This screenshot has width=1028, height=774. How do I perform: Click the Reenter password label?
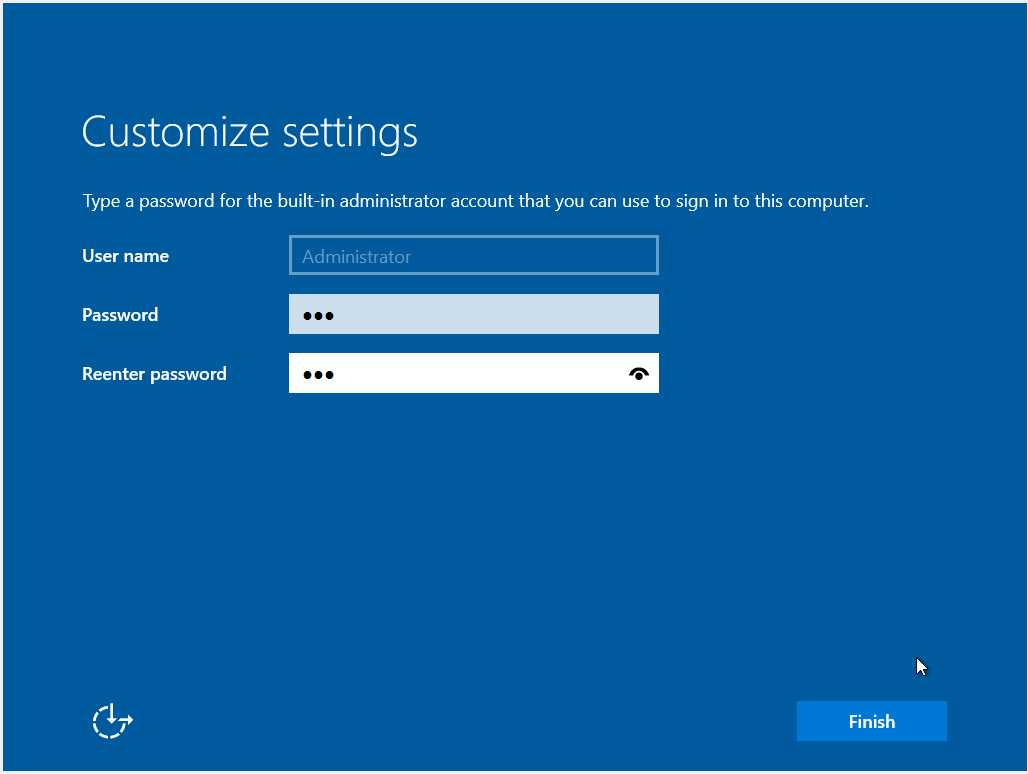coord(154,373)
